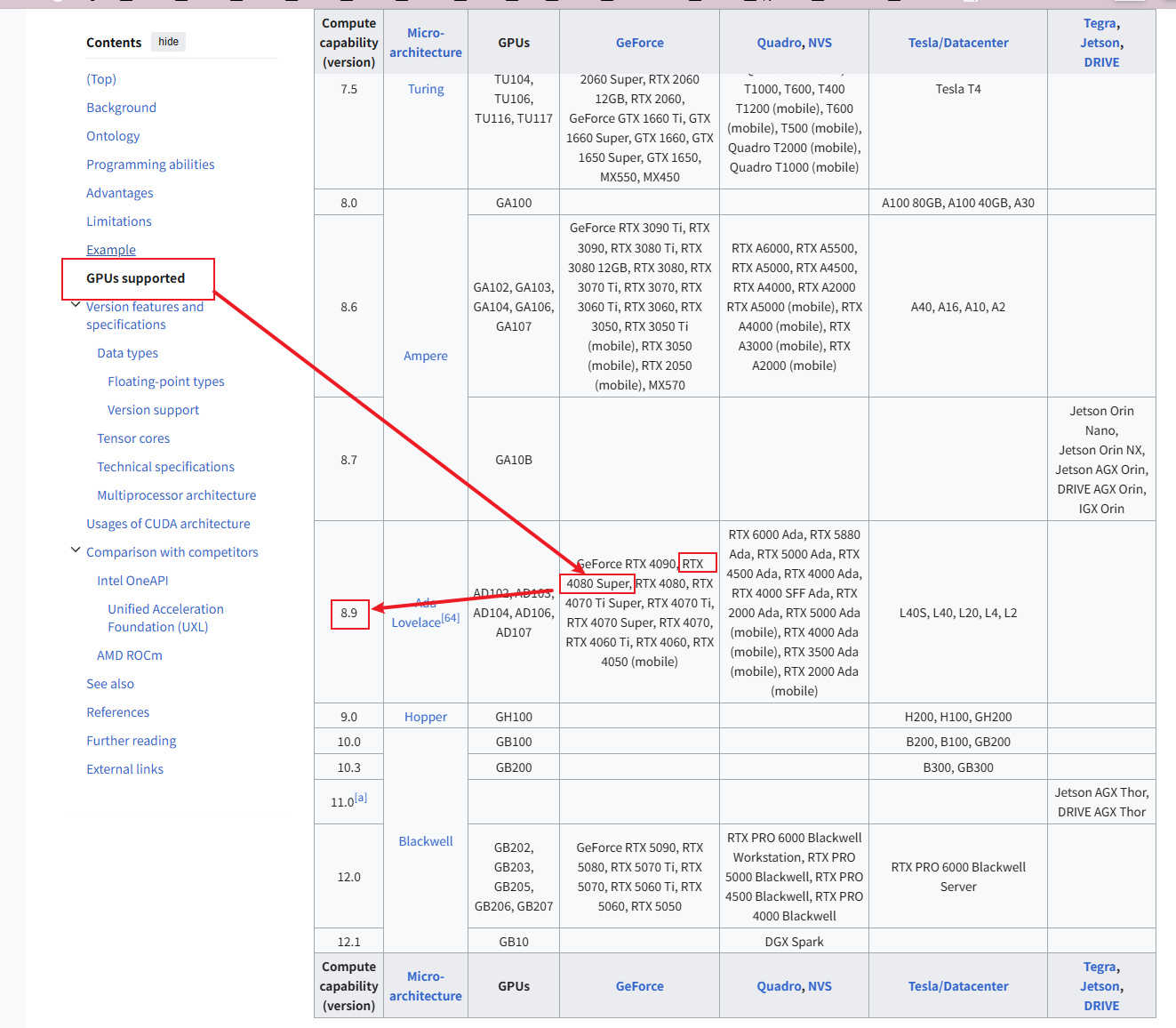Select the GH100 GPU cell
The height and width of the screenshot is (1028, 1176).
(x=514, y=717)
